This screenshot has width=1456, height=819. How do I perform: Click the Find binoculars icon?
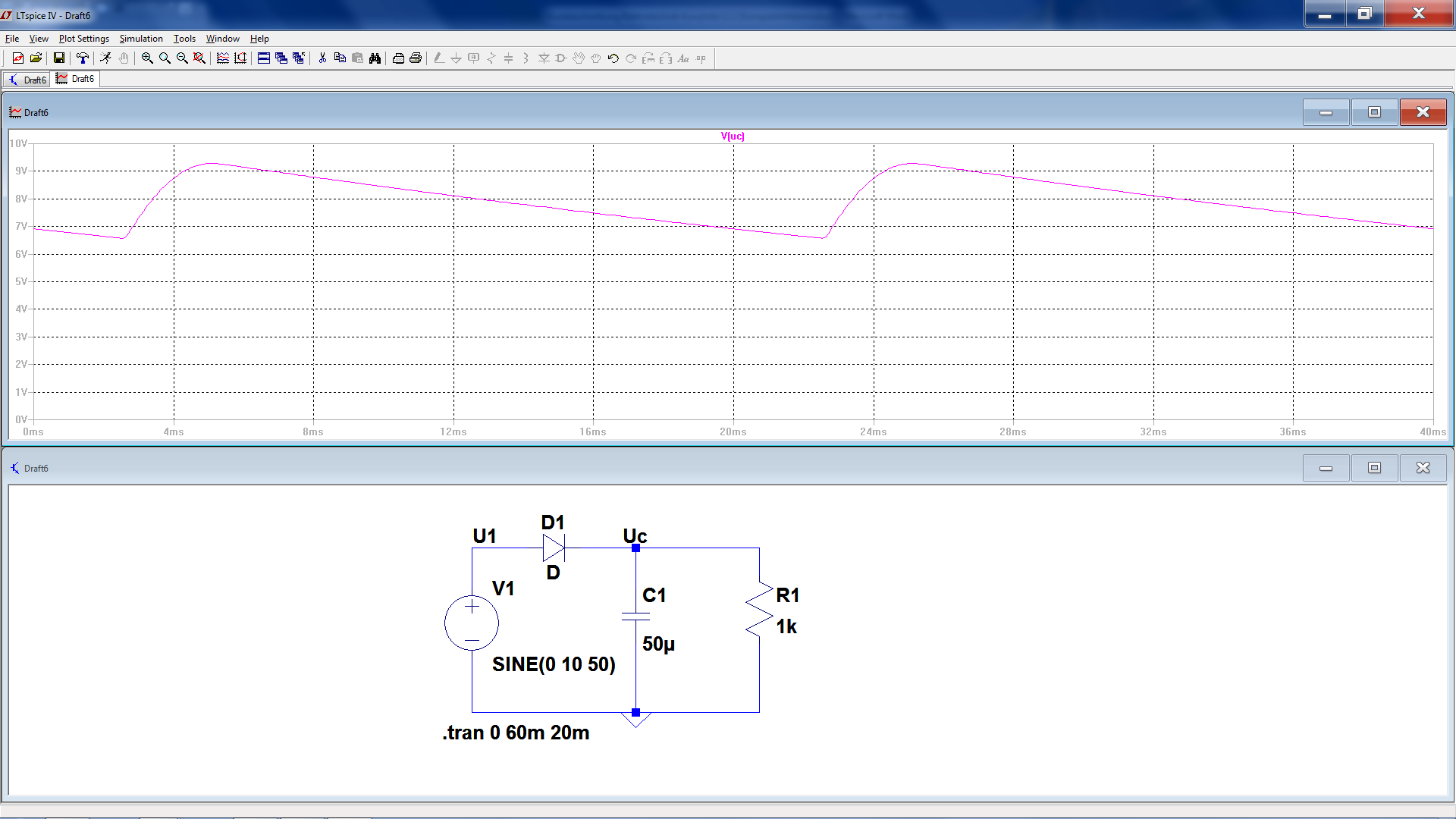[x=375, y=58]
